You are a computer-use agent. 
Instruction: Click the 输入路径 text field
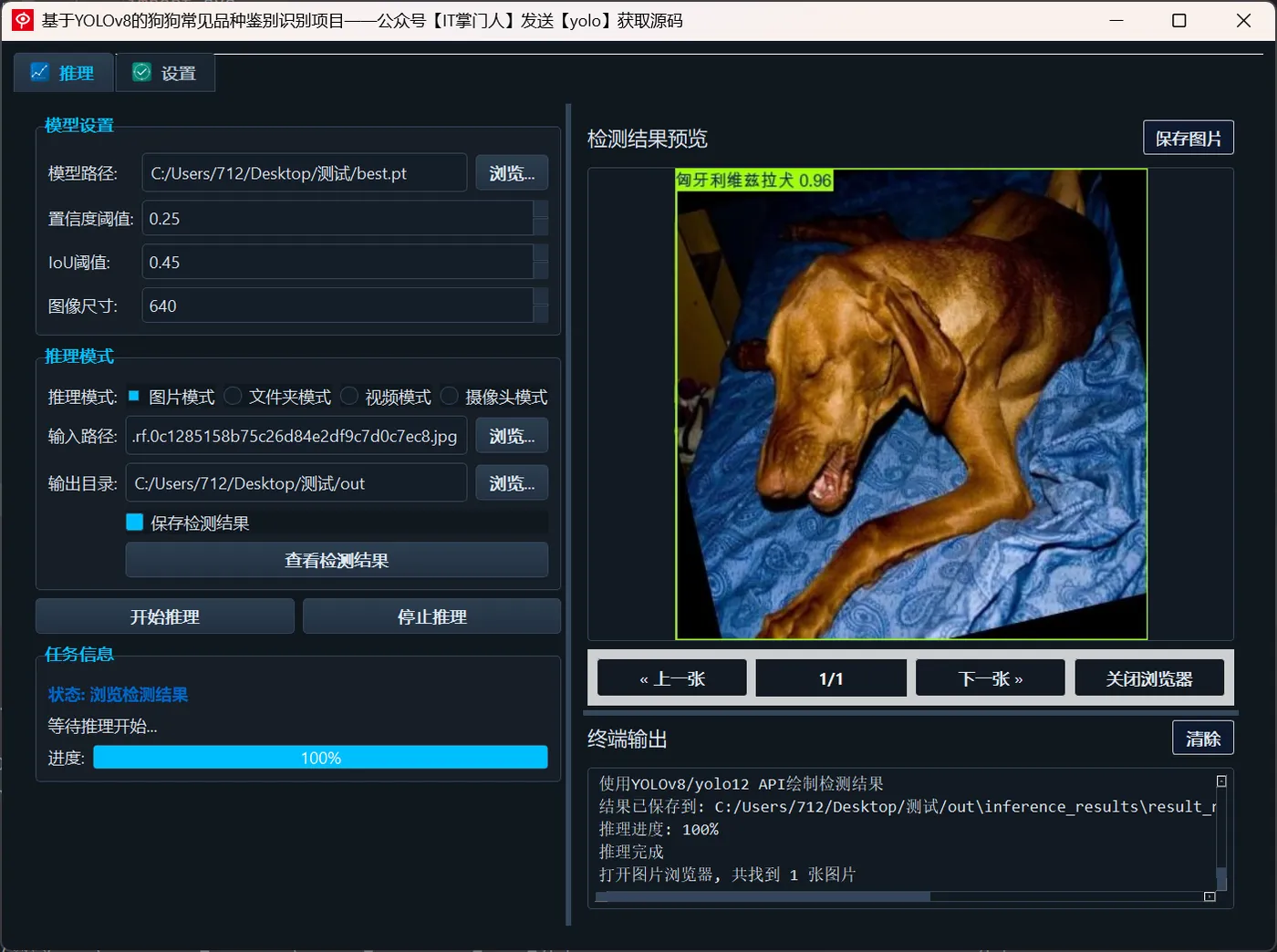click(296, 436)
